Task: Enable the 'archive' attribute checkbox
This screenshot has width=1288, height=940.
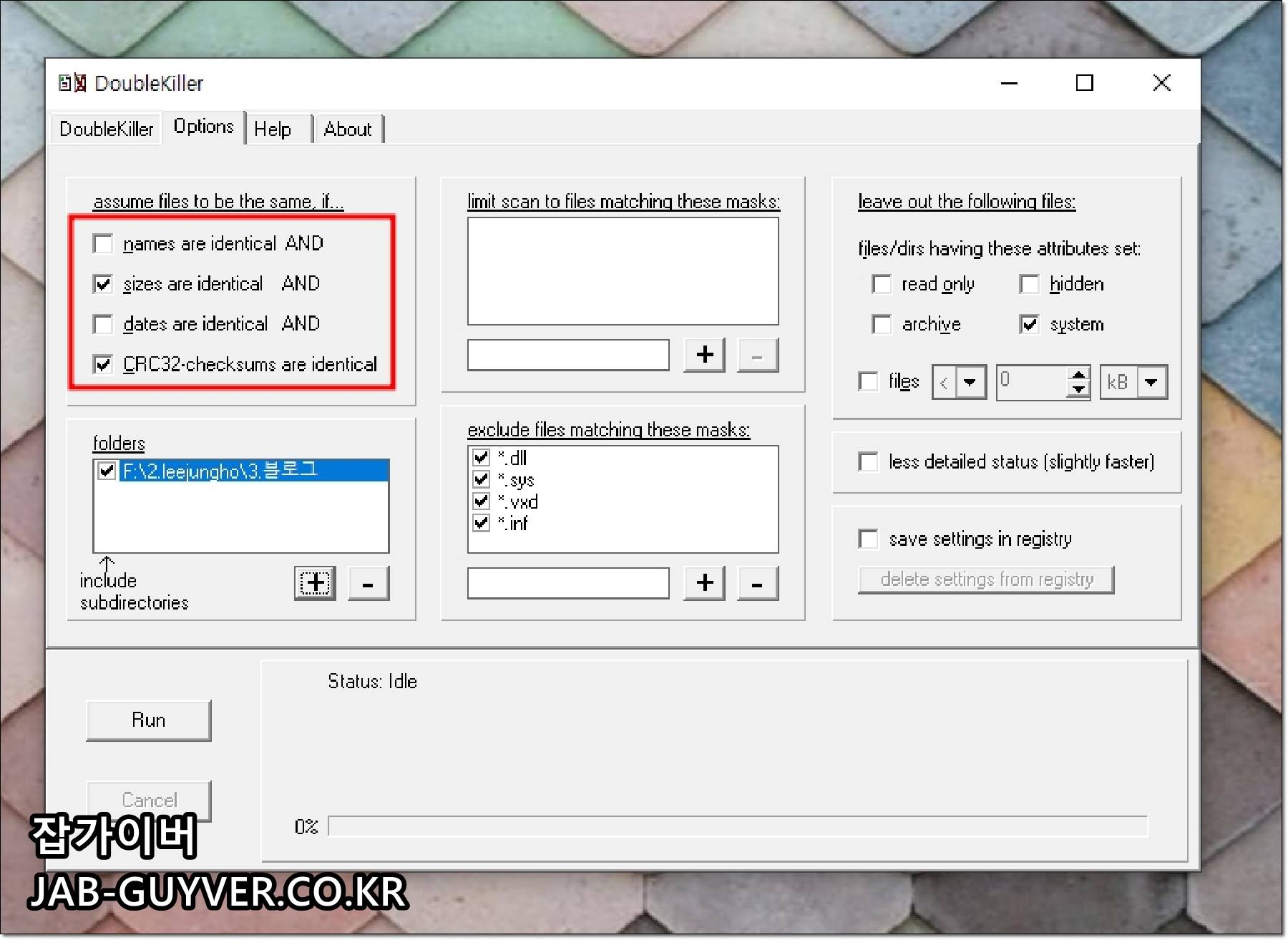Action: click(882, 324)
